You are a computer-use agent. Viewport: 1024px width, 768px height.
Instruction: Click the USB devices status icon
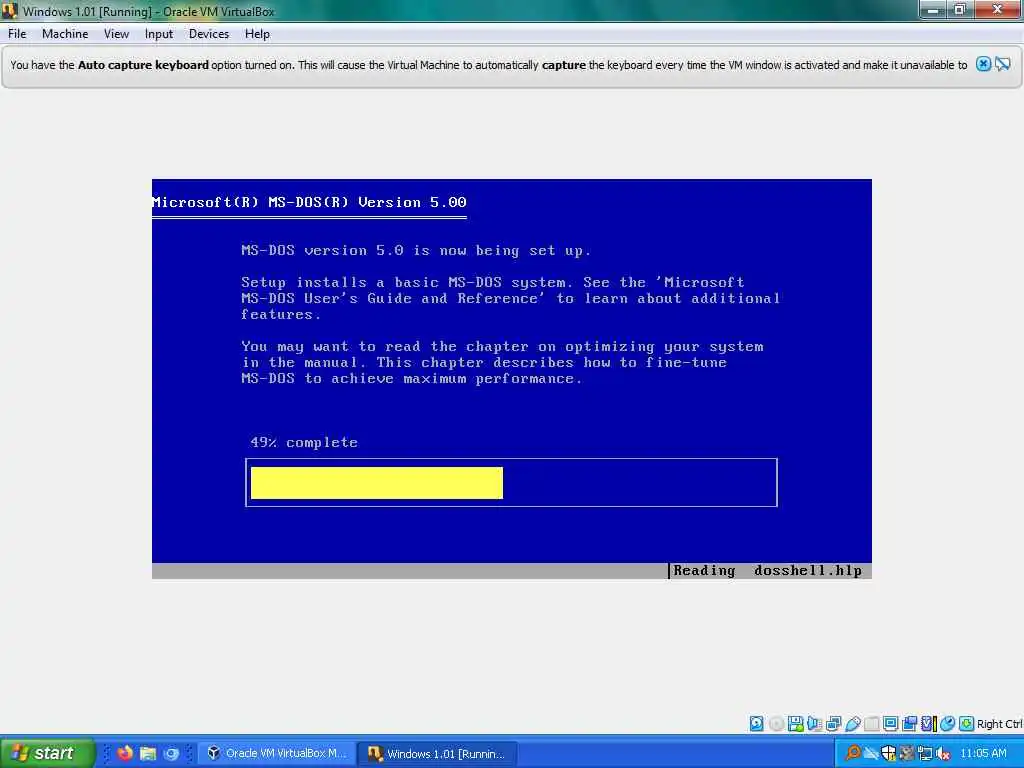tap(853, 724)
